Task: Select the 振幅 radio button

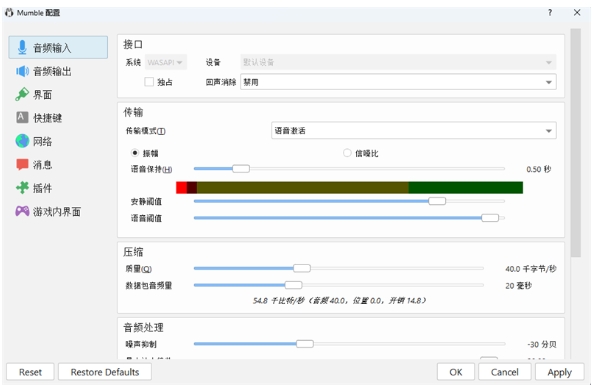Action: [135, 153]
